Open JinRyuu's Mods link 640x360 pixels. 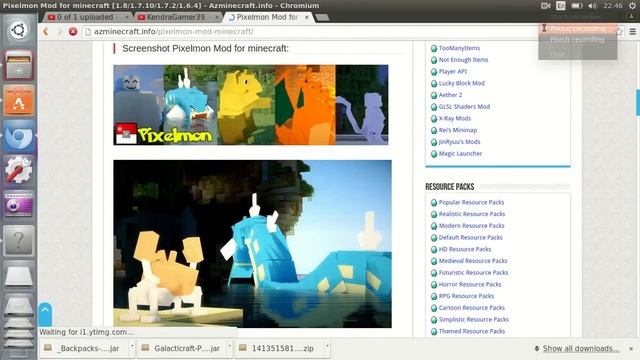[x=459, y=142]
